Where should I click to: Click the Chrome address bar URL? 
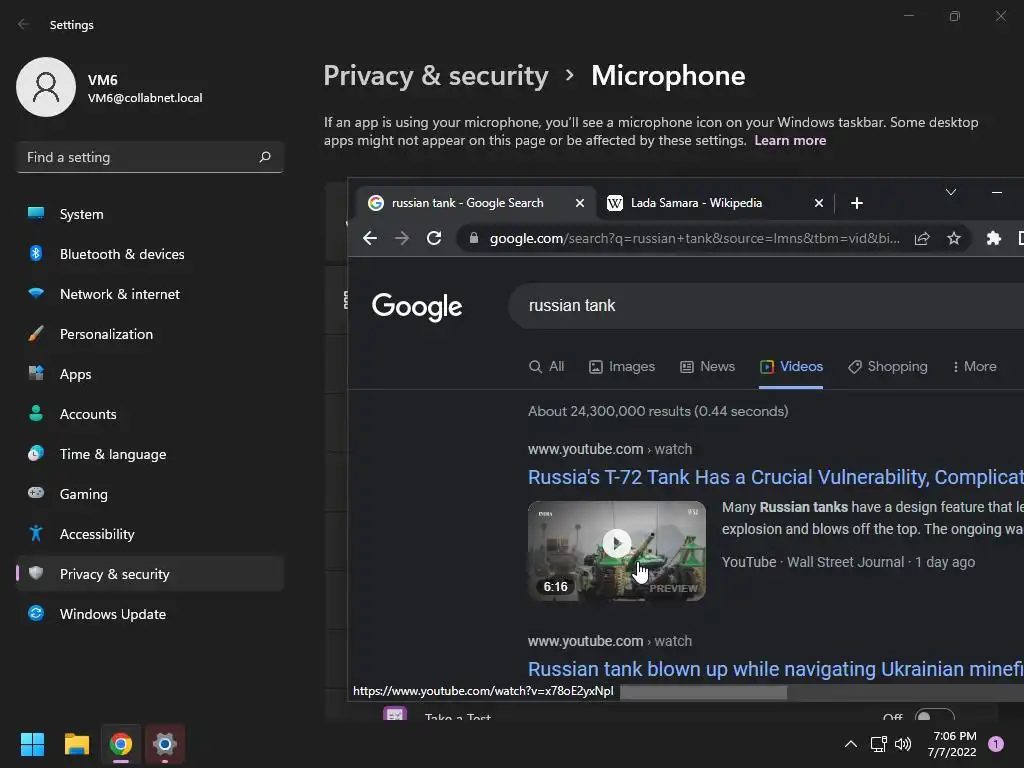click(694, 238)
